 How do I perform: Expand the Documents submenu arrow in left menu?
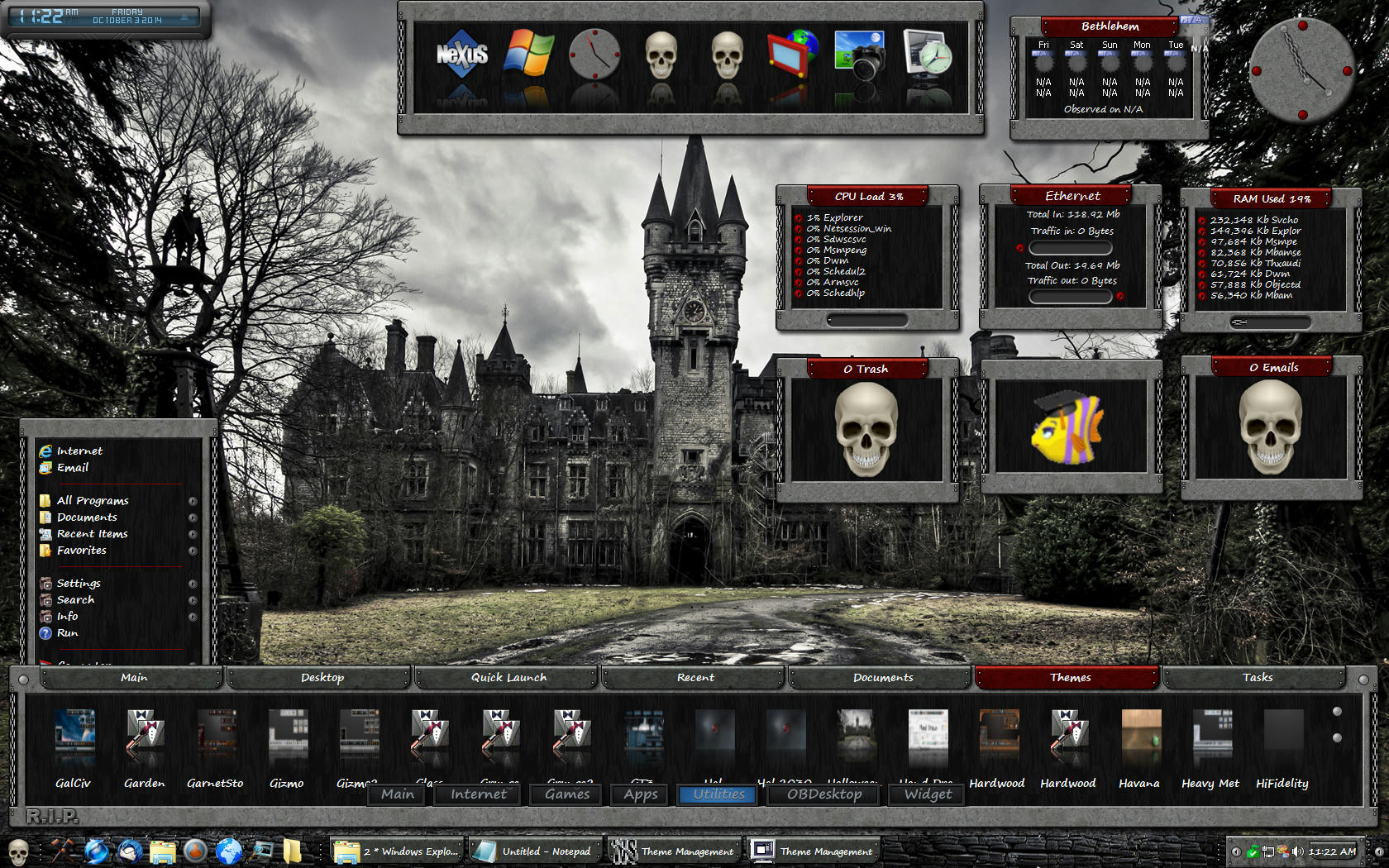coord(193,517)
